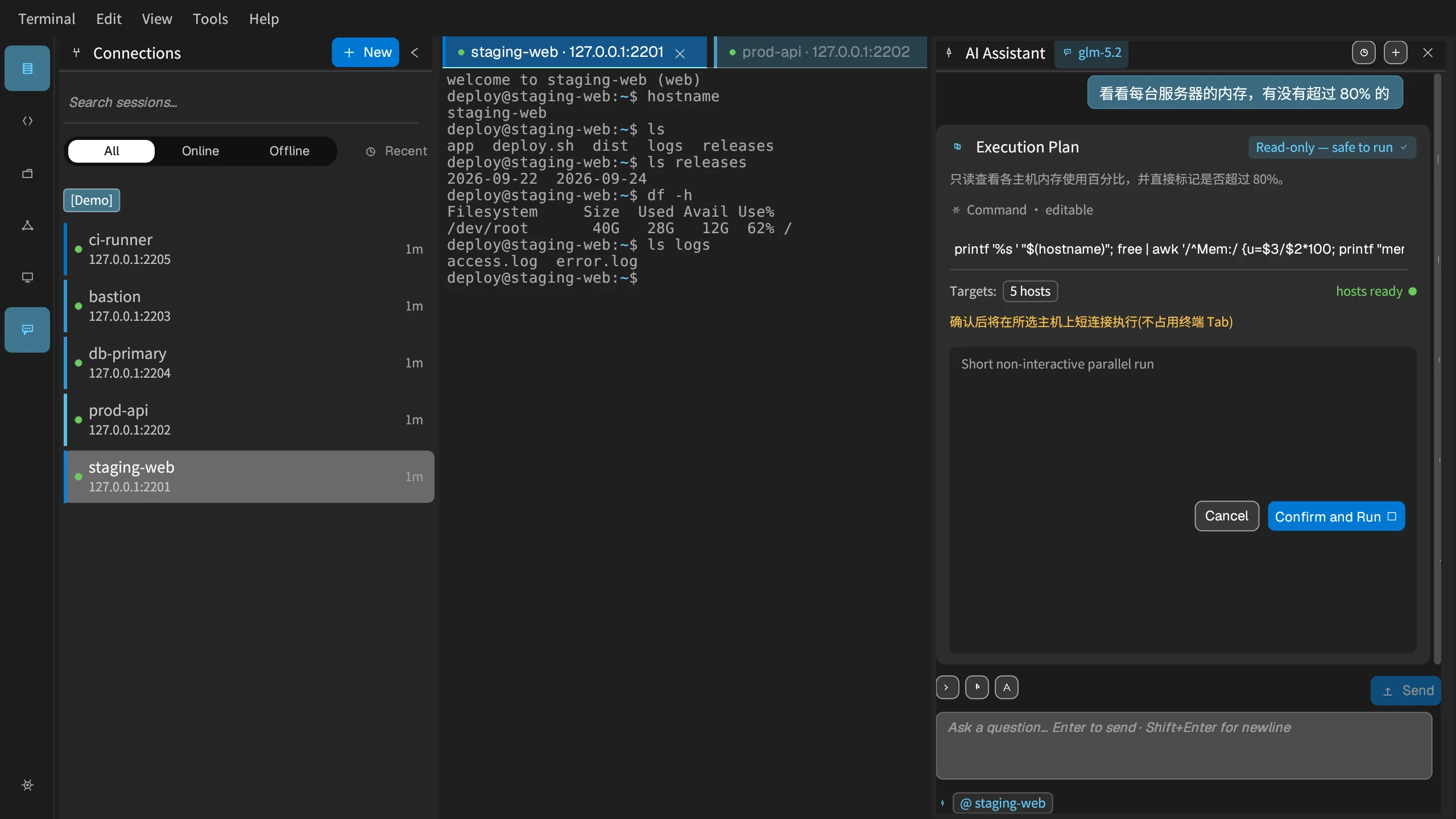1456x819 pixels.
Task: Select the bastion session
Action: click(249, 306)
